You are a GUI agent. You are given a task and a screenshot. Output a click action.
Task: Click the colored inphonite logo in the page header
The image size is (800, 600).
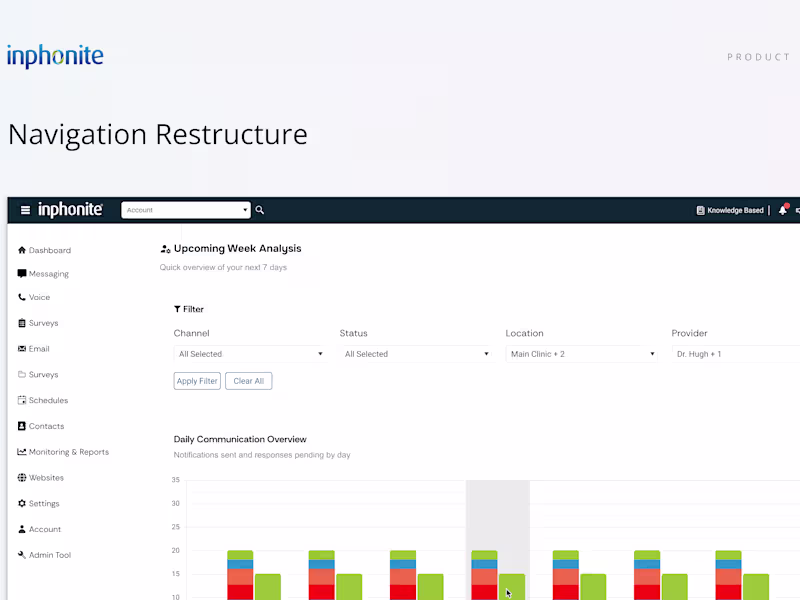click(55, 56)
